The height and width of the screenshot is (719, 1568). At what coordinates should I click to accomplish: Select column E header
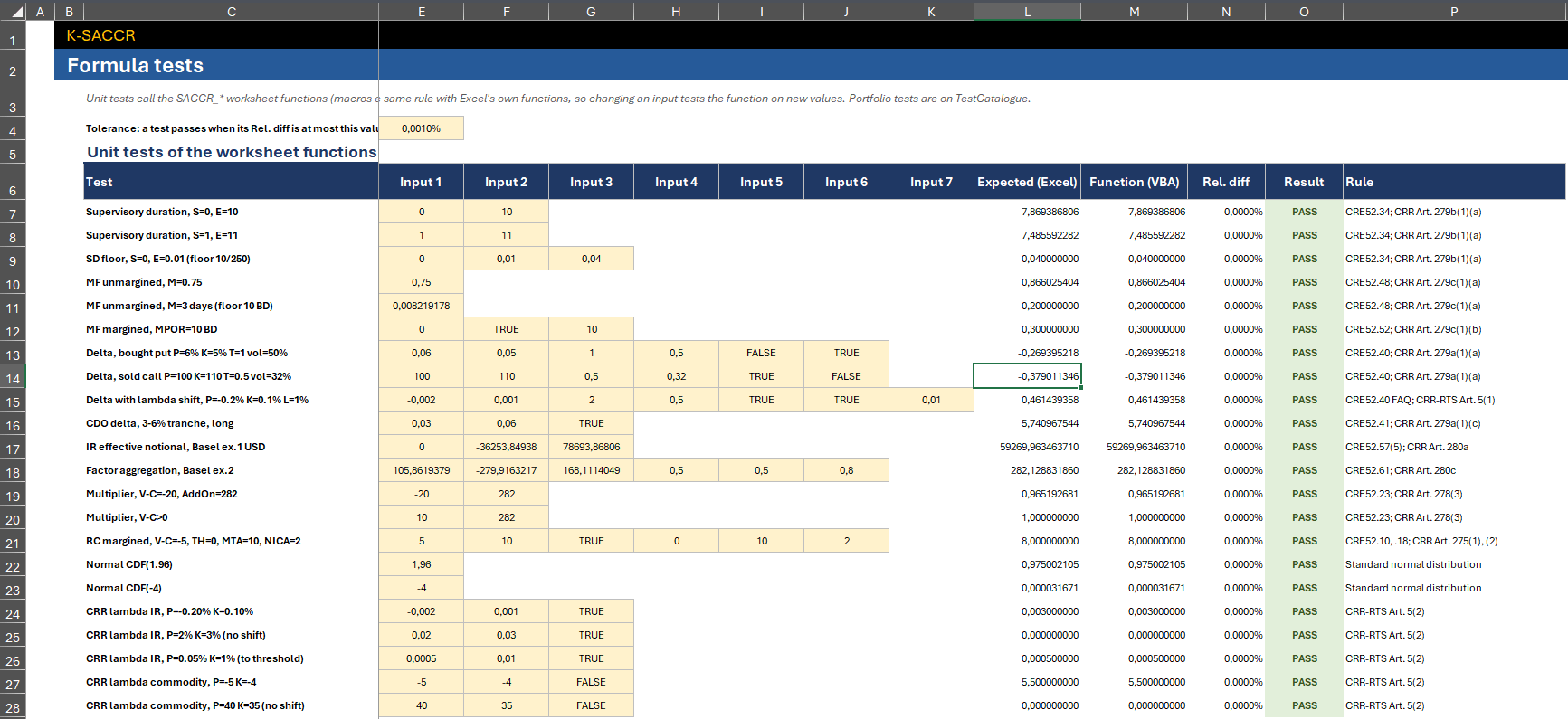coord(421,11)
